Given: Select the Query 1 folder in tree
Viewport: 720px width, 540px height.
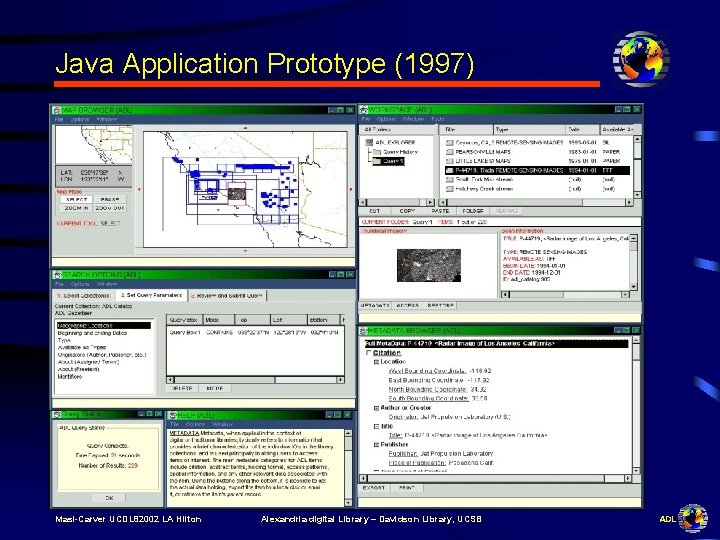Looking at the screenshot, I should pos(388,161).
